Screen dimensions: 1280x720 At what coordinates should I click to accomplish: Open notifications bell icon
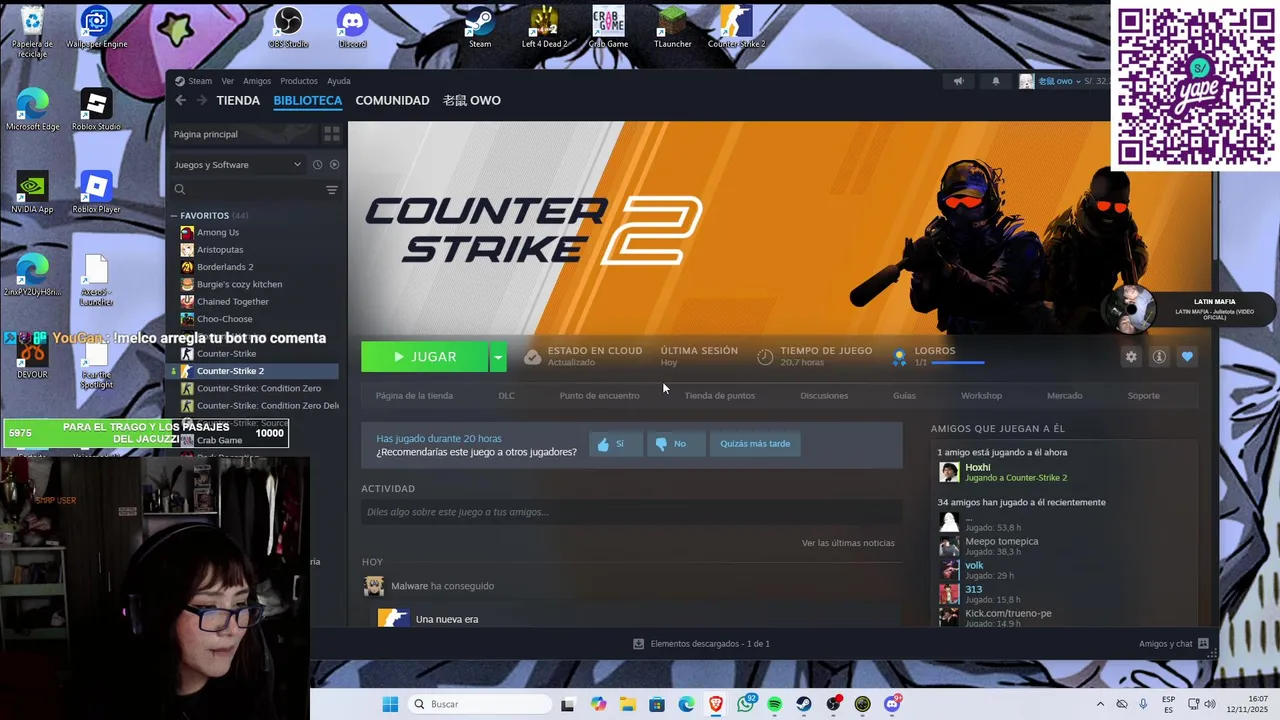tap(995, 81)
